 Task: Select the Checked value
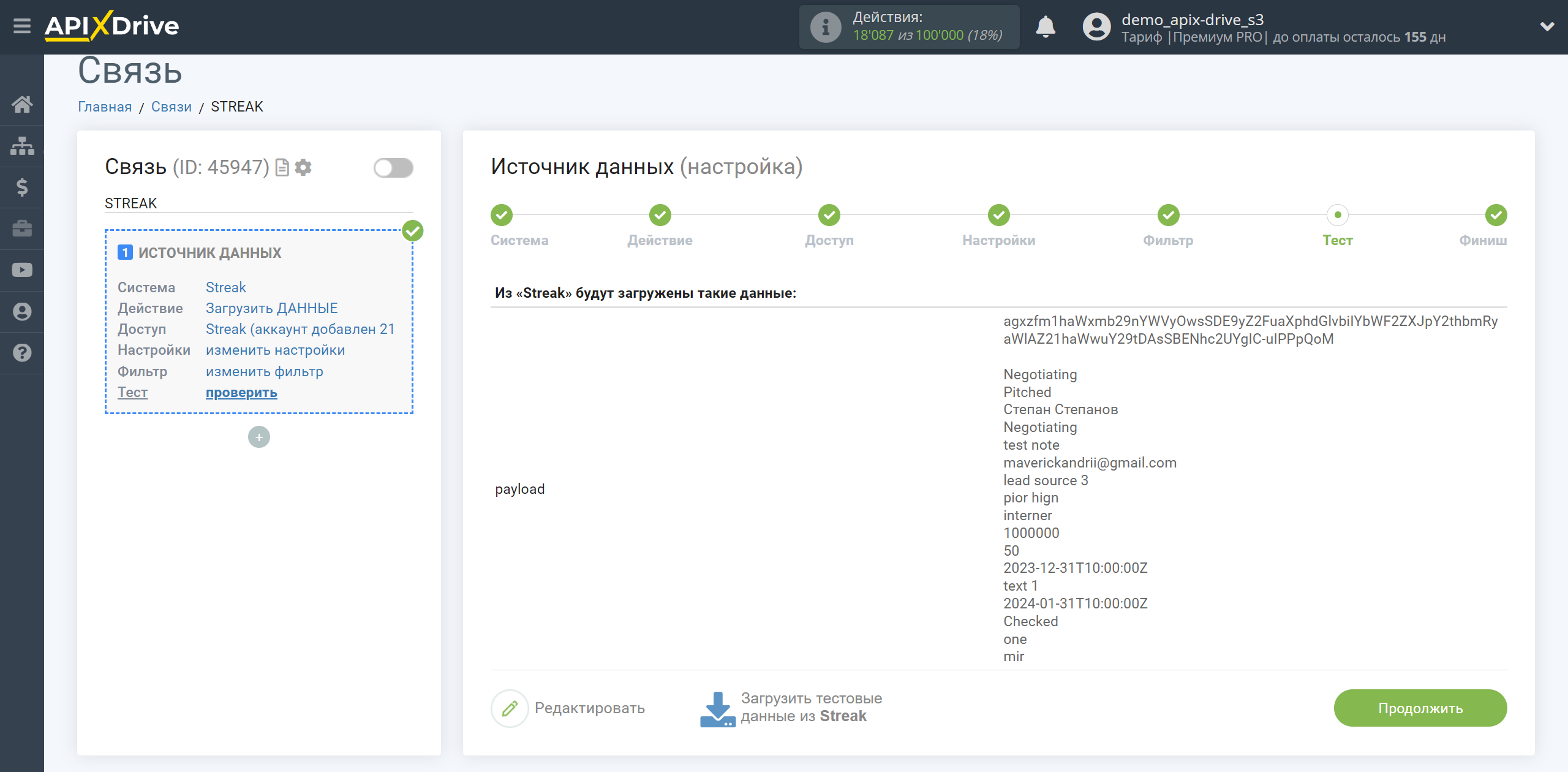[1030, 621]
